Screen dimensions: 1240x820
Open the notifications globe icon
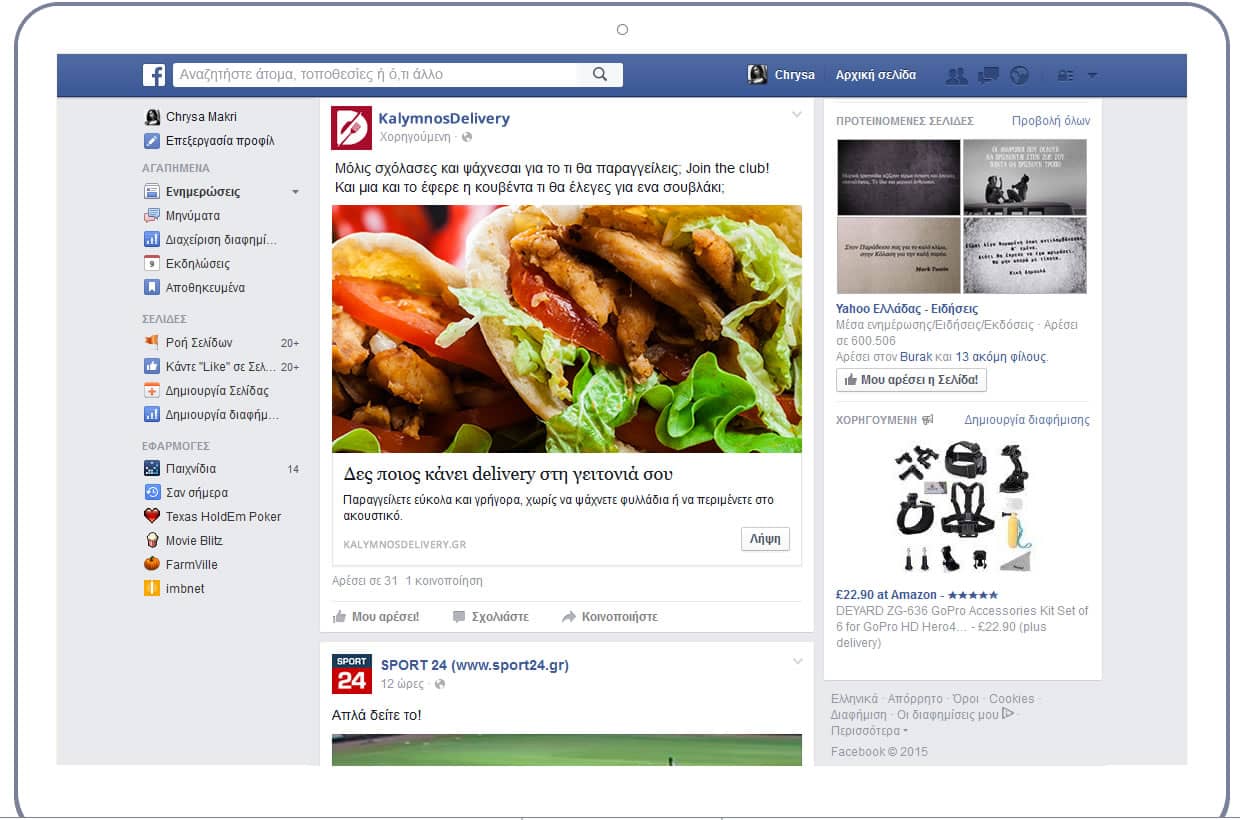point(1019,75)
